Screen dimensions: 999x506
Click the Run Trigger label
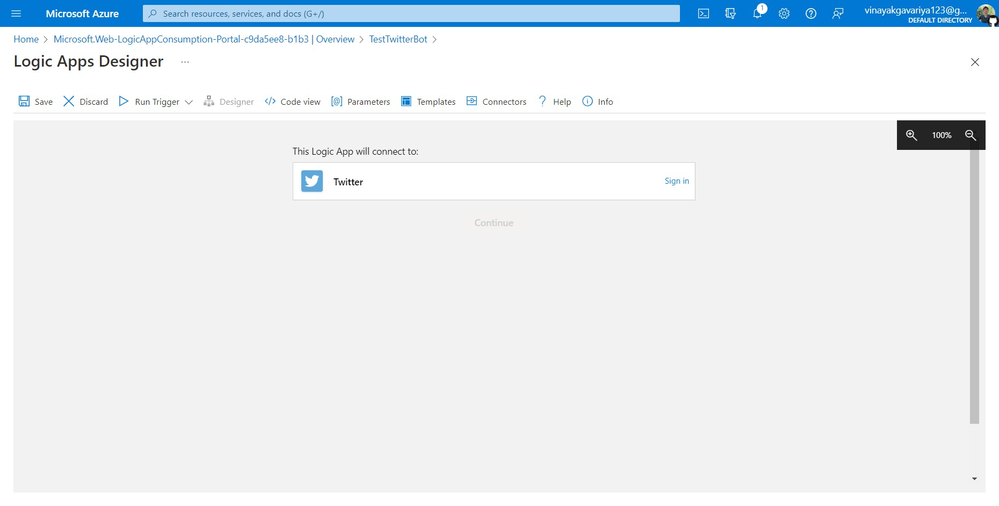(157, 102)
